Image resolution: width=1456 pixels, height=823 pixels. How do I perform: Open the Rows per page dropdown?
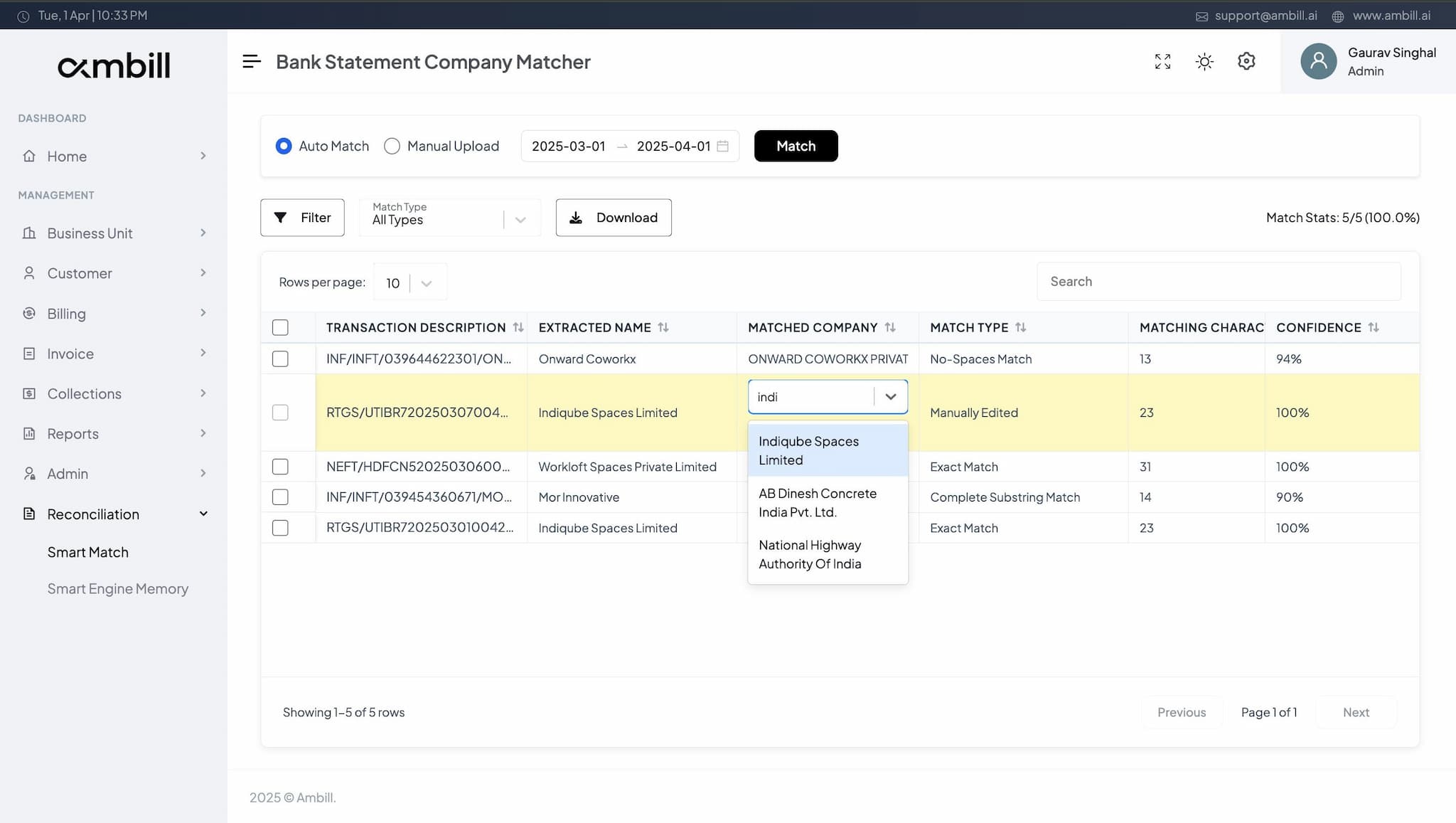(410, 282)
